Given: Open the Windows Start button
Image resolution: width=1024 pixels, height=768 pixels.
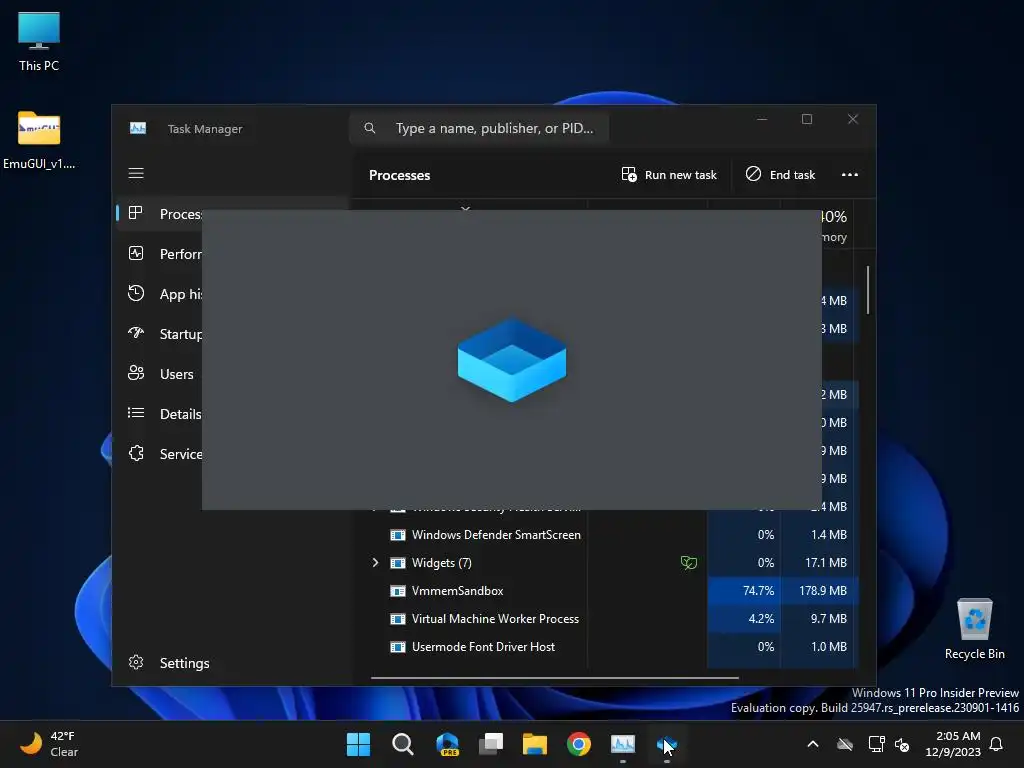Looking at the screenshot, I should pos(358,744).
